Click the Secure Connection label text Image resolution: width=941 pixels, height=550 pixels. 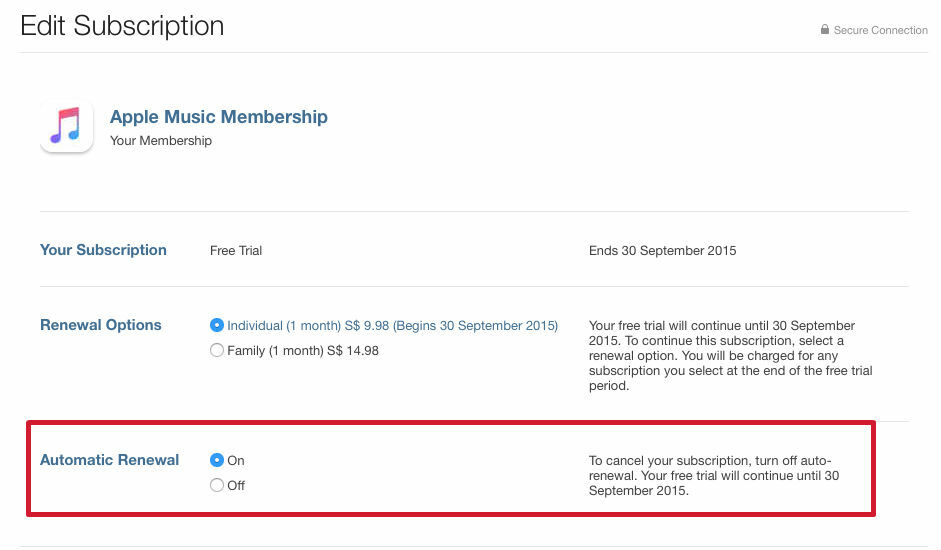tap(880, 30)
